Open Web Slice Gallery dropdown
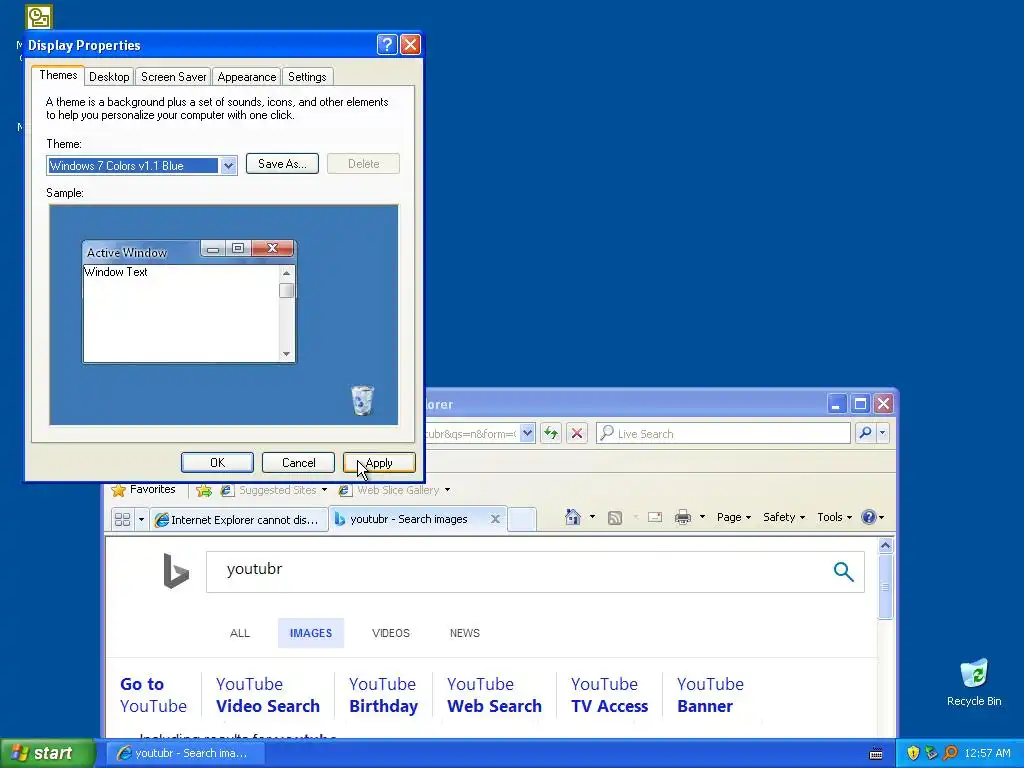This screenshot has width=1024, height=768. pyautogui.click(x=394, y=490)
